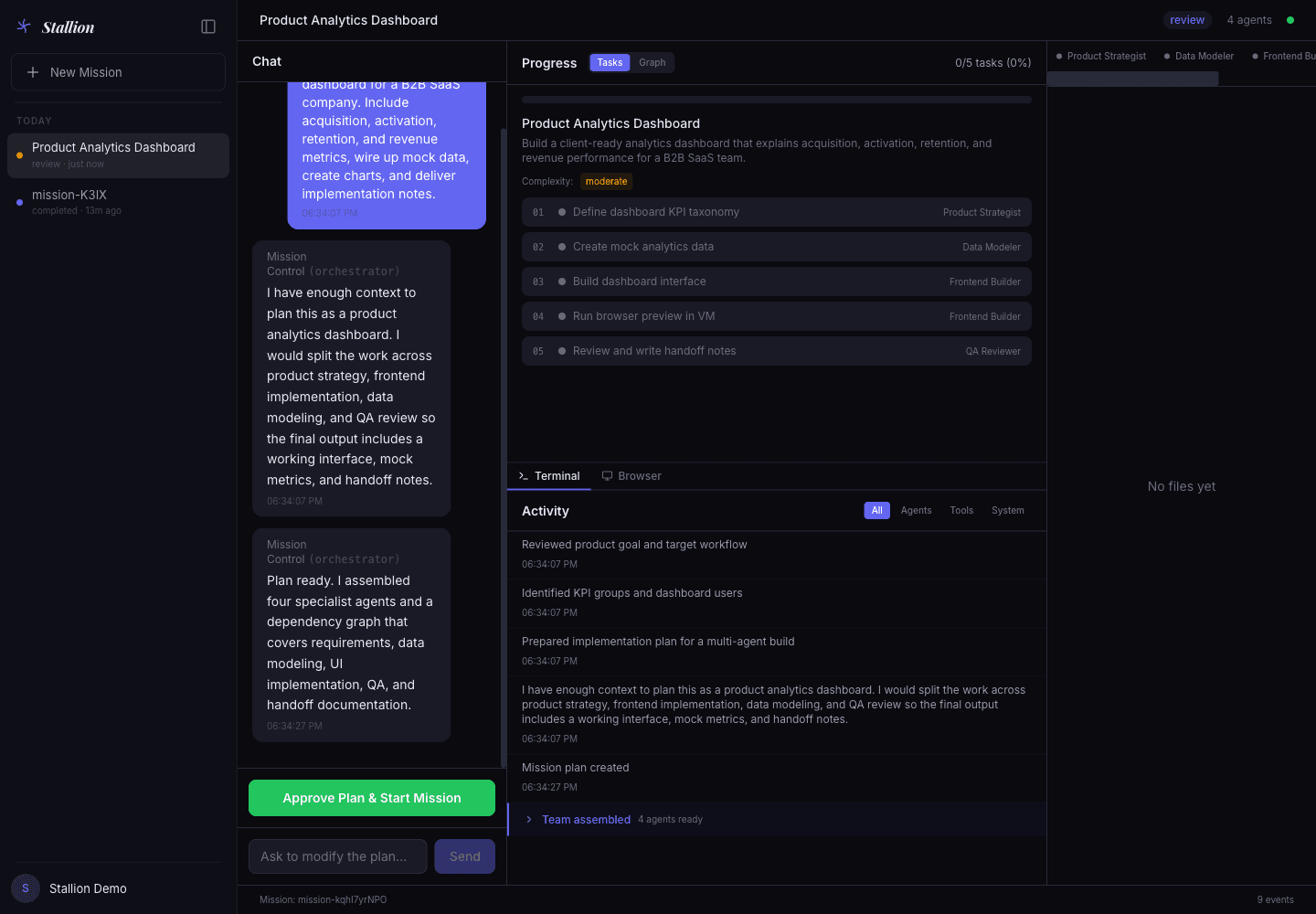Click the Browser monitor icon
The width and height of the screenshot is (1316, 914).
[607, 476]
